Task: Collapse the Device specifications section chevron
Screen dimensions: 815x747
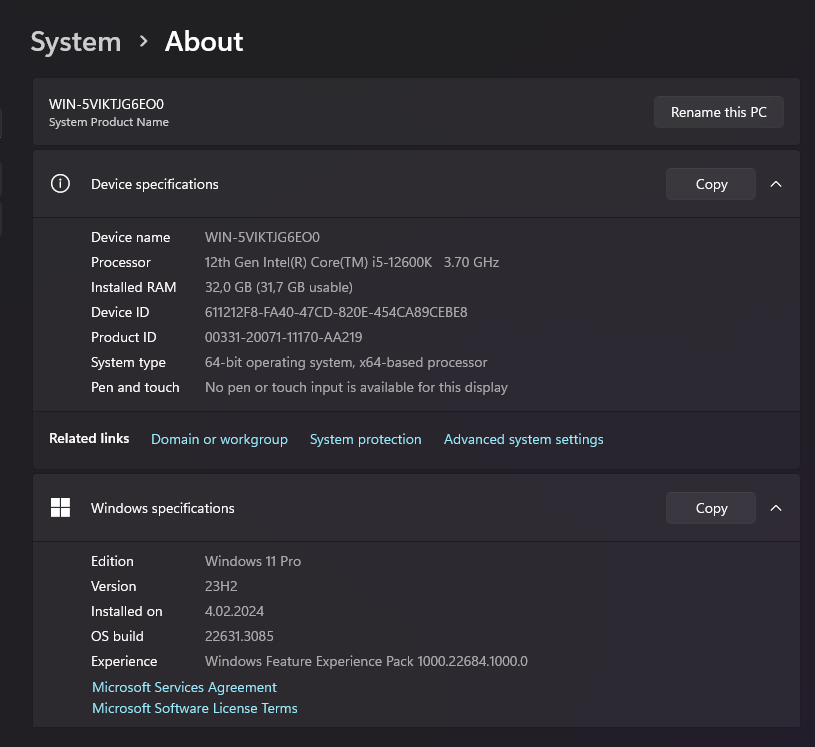Action: click(x=775, y=184)
